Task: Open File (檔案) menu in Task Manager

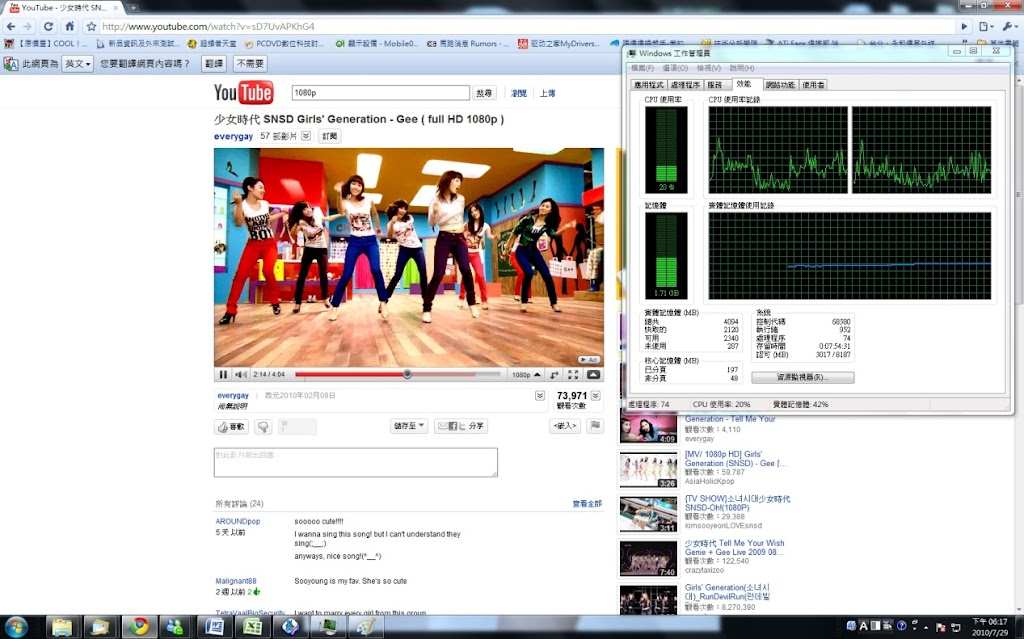Action: (642, 68)
